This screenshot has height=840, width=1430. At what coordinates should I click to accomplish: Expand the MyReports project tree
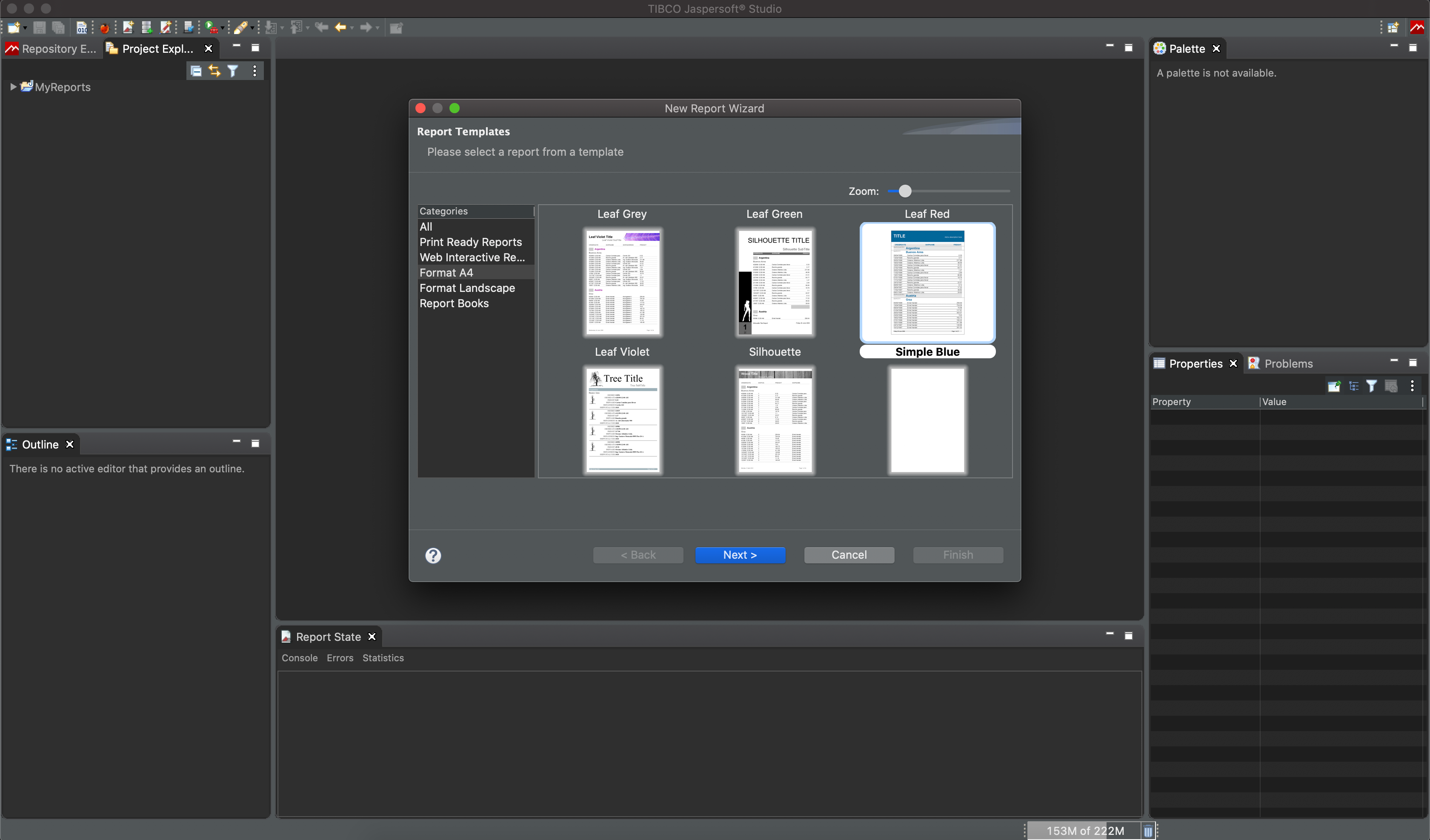13,87
